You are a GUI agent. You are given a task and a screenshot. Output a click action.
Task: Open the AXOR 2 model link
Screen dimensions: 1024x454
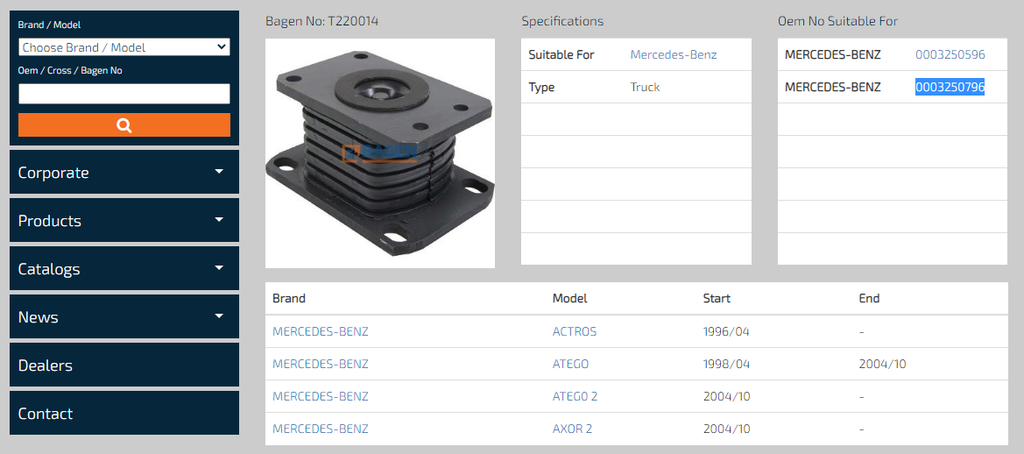click(x=572, y=429)
